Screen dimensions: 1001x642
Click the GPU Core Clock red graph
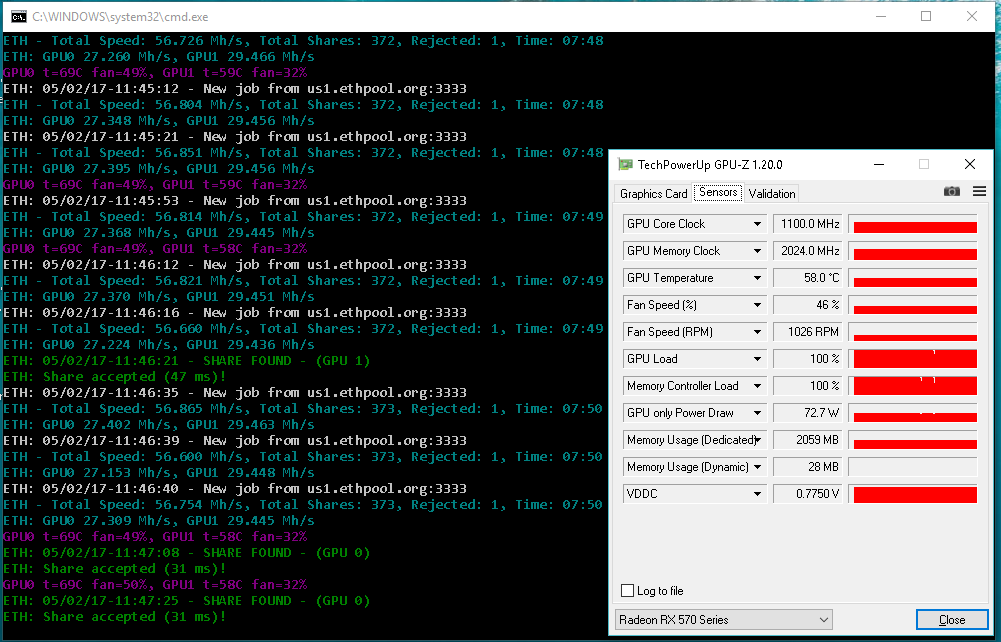913,224
